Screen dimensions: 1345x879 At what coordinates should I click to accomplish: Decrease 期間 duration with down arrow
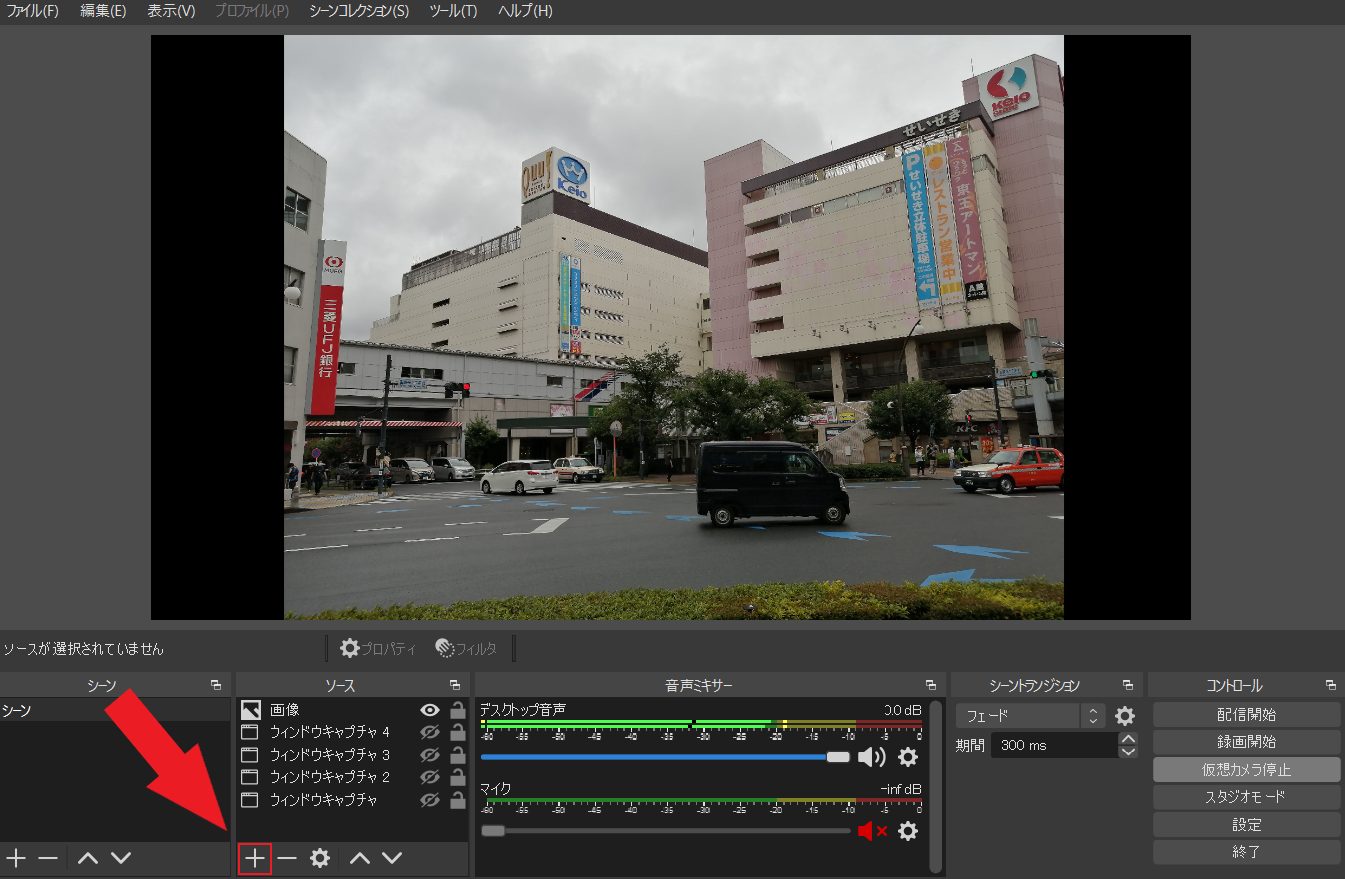1128,751
